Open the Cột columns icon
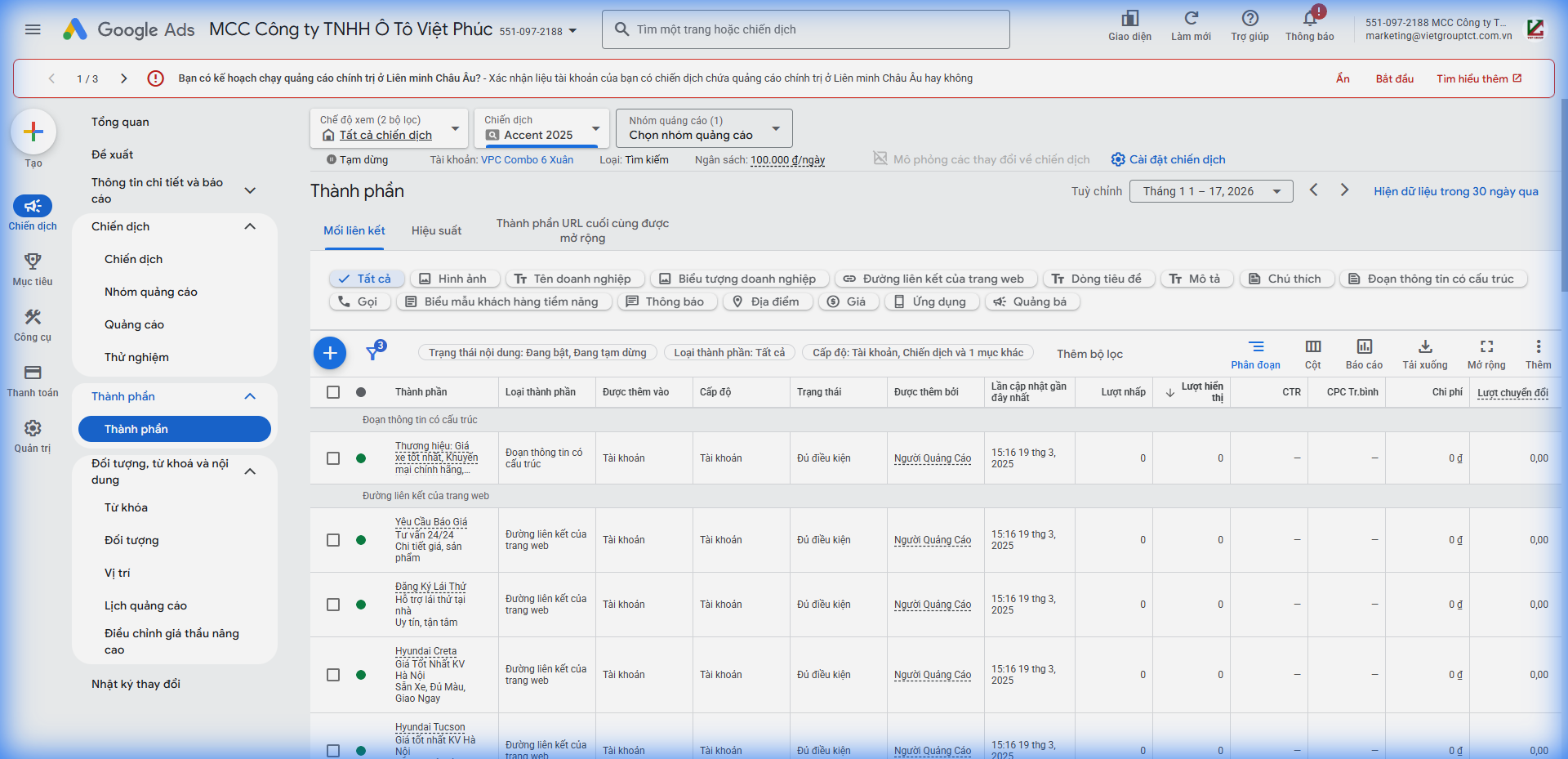The width and height of the screenshot is (1568, 759). [x=1312, y=347]
